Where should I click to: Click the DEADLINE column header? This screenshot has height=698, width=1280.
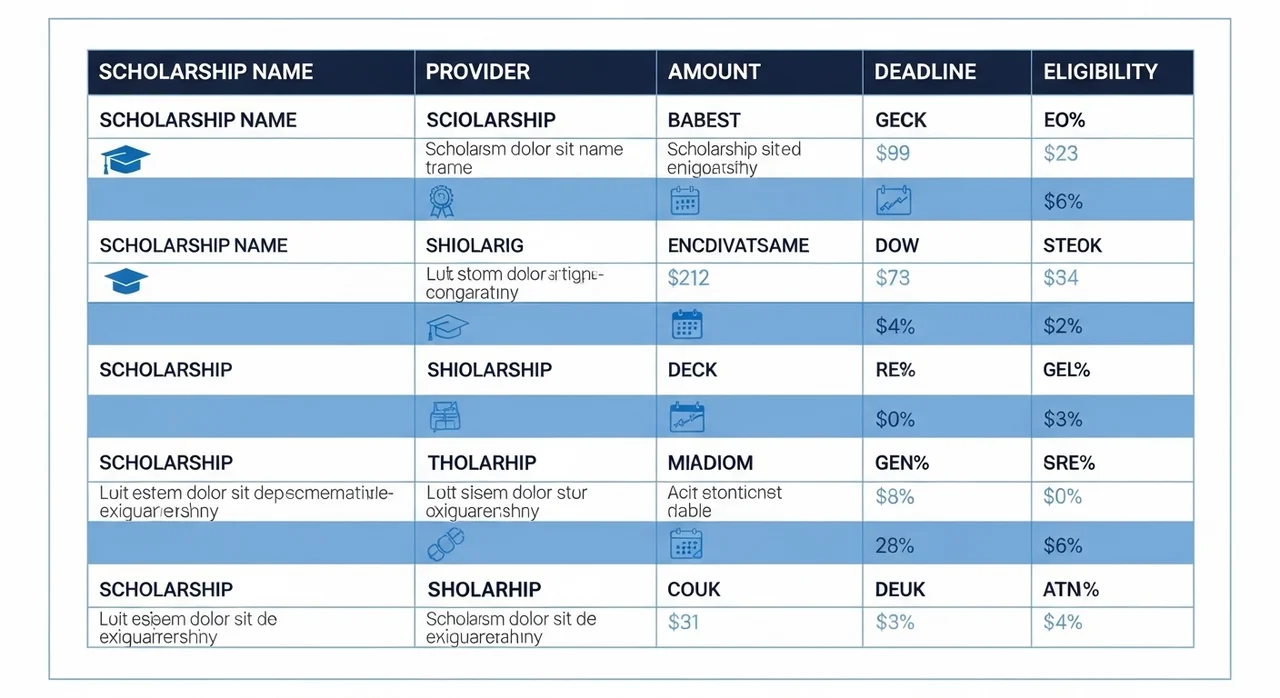point(924,72)
